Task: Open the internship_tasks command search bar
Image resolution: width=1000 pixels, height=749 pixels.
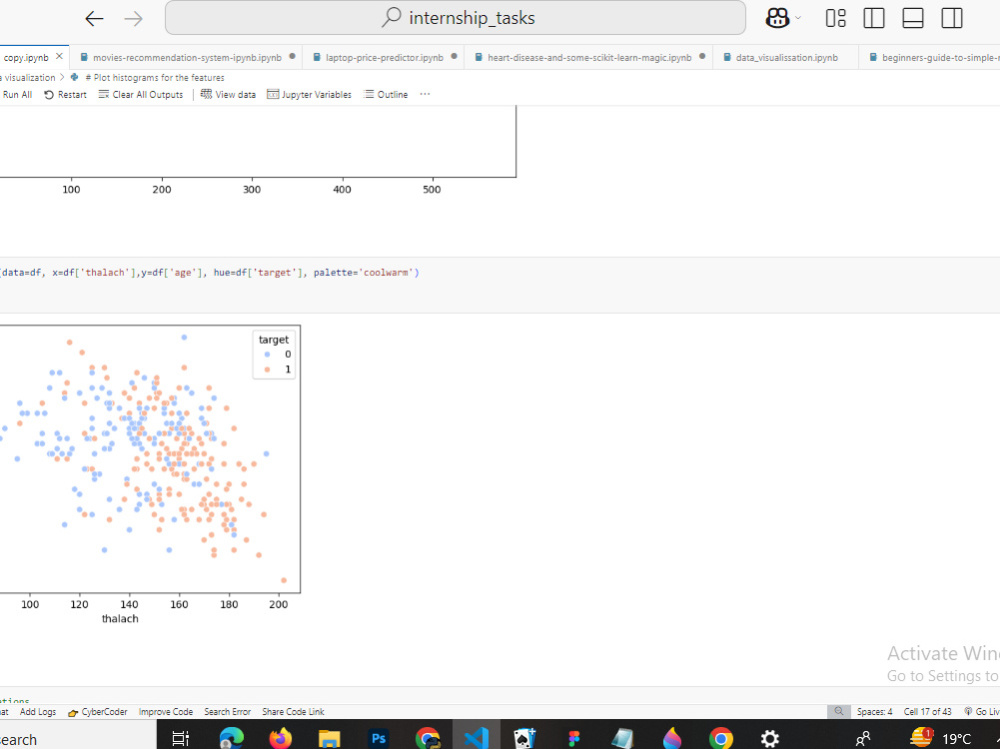Action: click(455, 18)
